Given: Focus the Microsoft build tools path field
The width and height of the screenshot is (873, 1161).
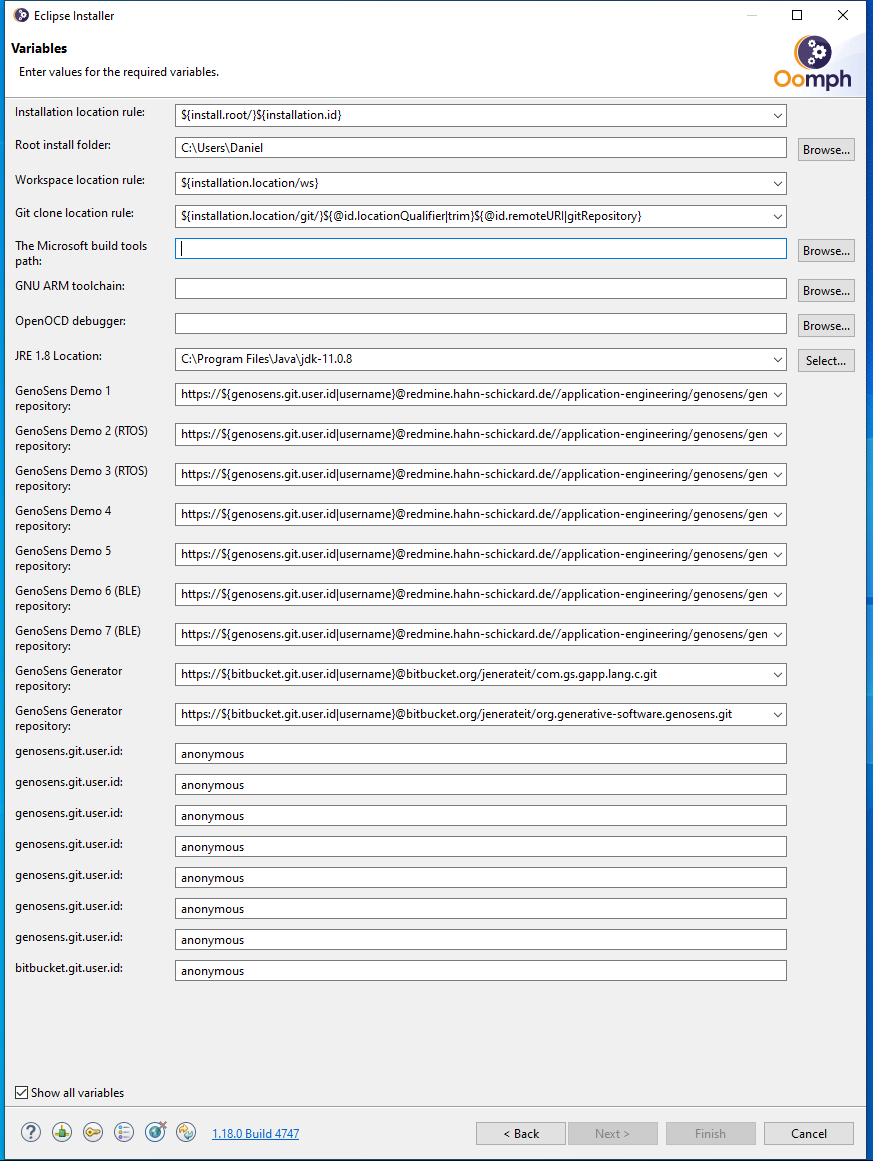Looking at the screenshot, I should 481,249.
